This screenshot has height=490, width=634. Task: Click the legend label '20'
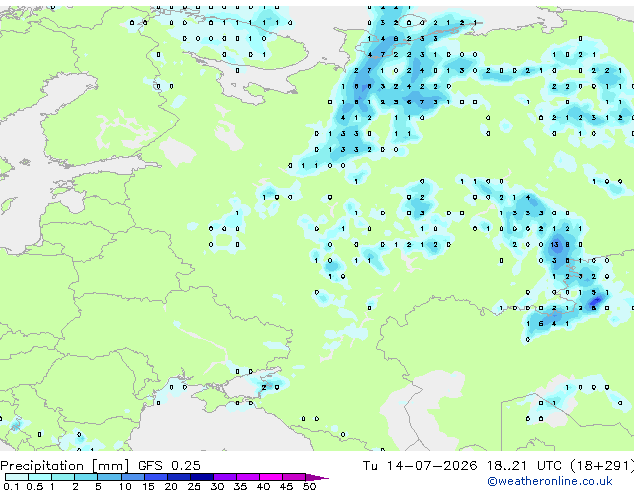click(x=171, y=486)
